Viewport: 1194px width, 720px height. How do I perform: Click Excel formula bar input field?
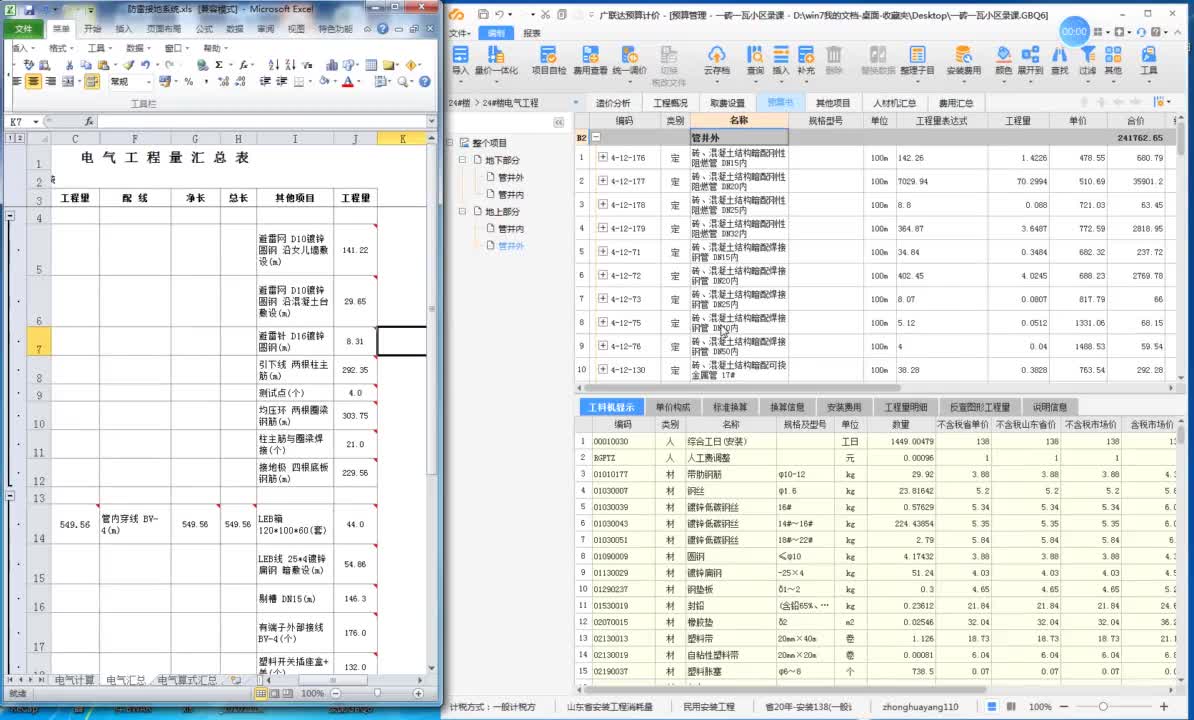click(261, 122)
